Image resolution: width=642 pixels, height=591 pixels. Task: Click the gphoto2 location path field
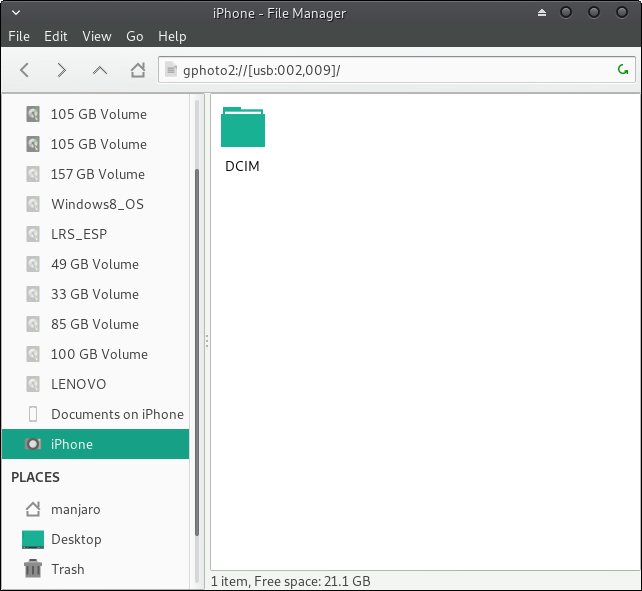click(x=397, y=70)
